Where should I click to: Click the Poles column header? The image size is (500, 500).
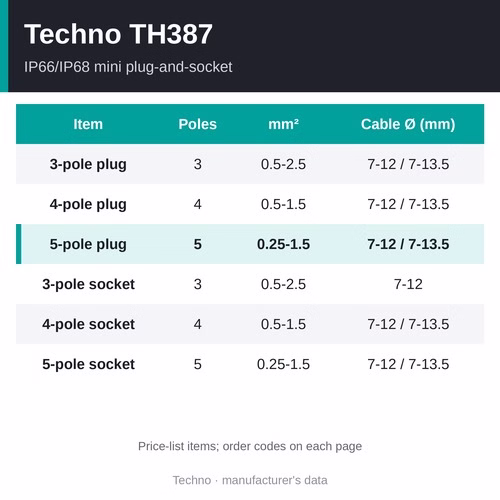[198, 124]
